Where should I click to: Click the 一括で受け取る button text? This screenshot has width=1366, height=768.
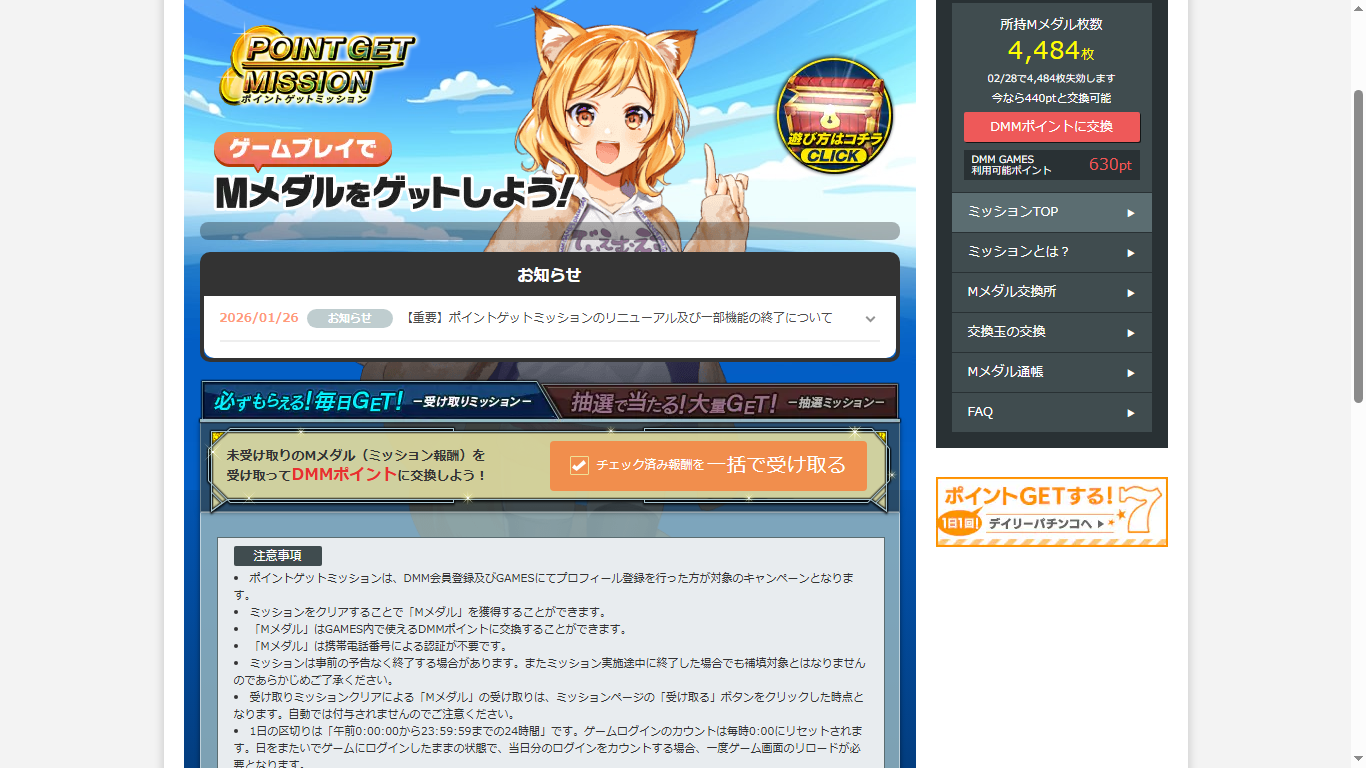776,465
